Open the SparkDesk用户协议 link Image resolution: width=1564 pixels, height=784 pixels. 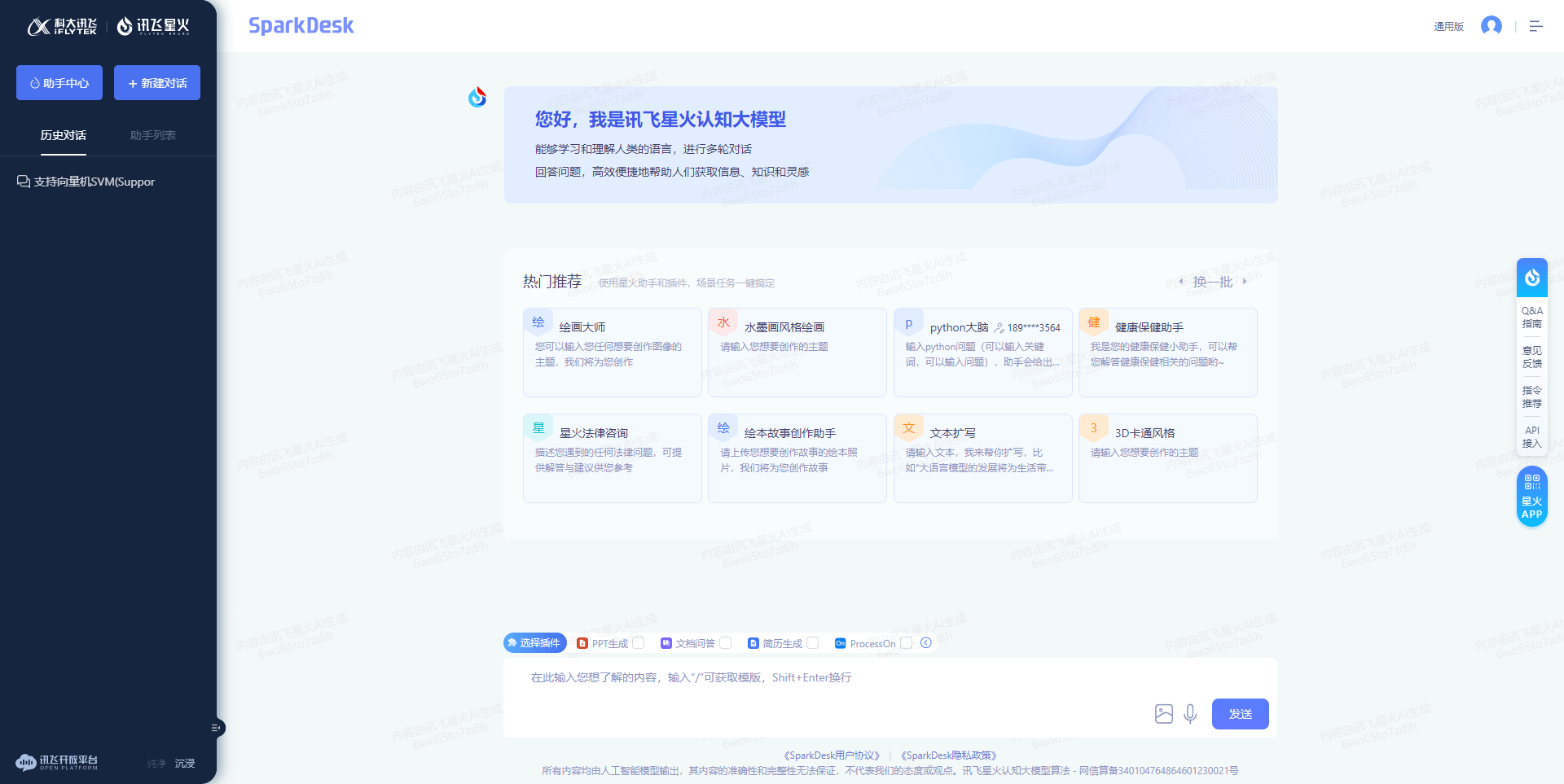(x=832, y=755)
